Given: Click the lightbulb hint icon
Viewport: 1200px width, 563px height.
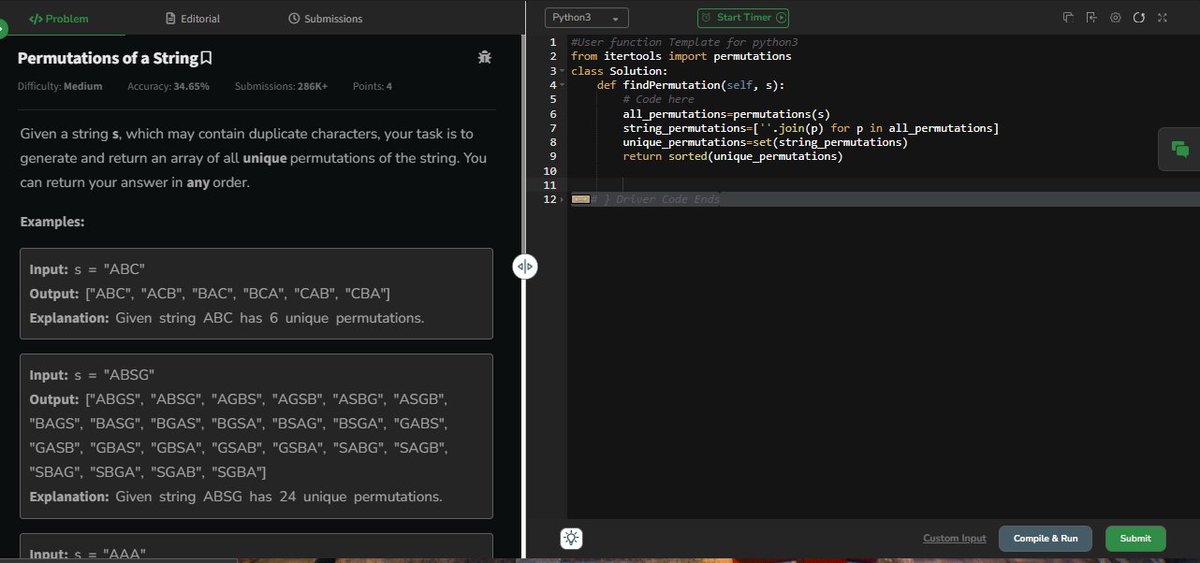Looking at the screenshot, I should (x=571, y=538).
